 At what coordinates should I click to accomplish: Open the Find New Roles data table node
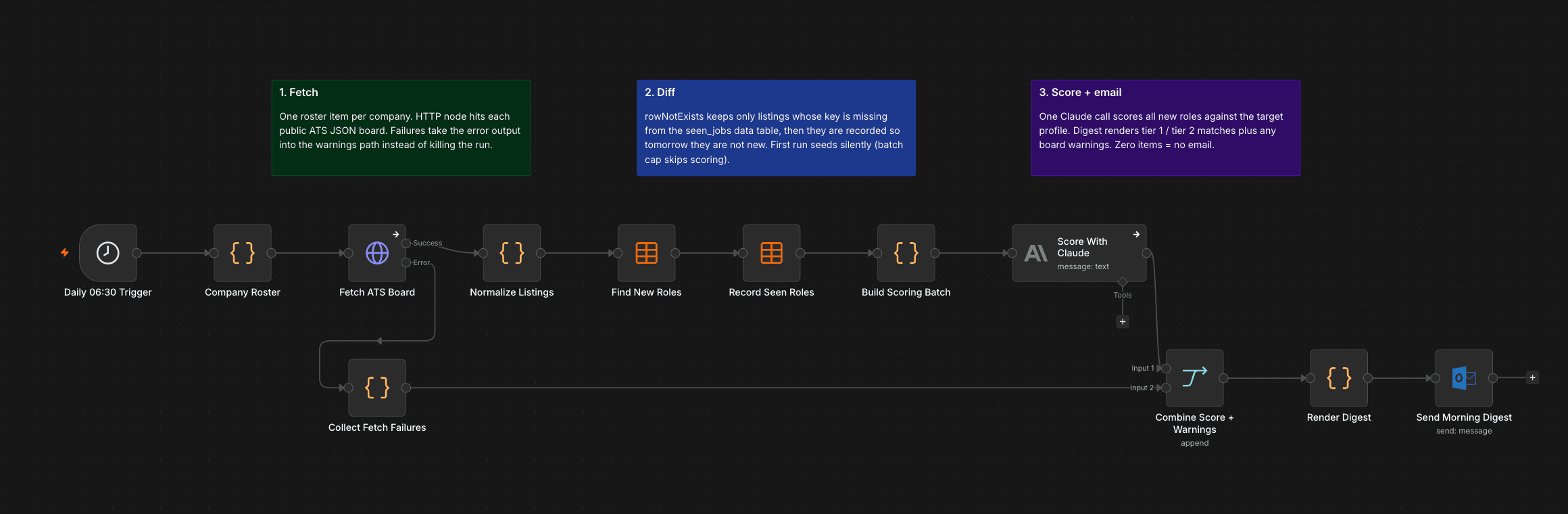646,253
